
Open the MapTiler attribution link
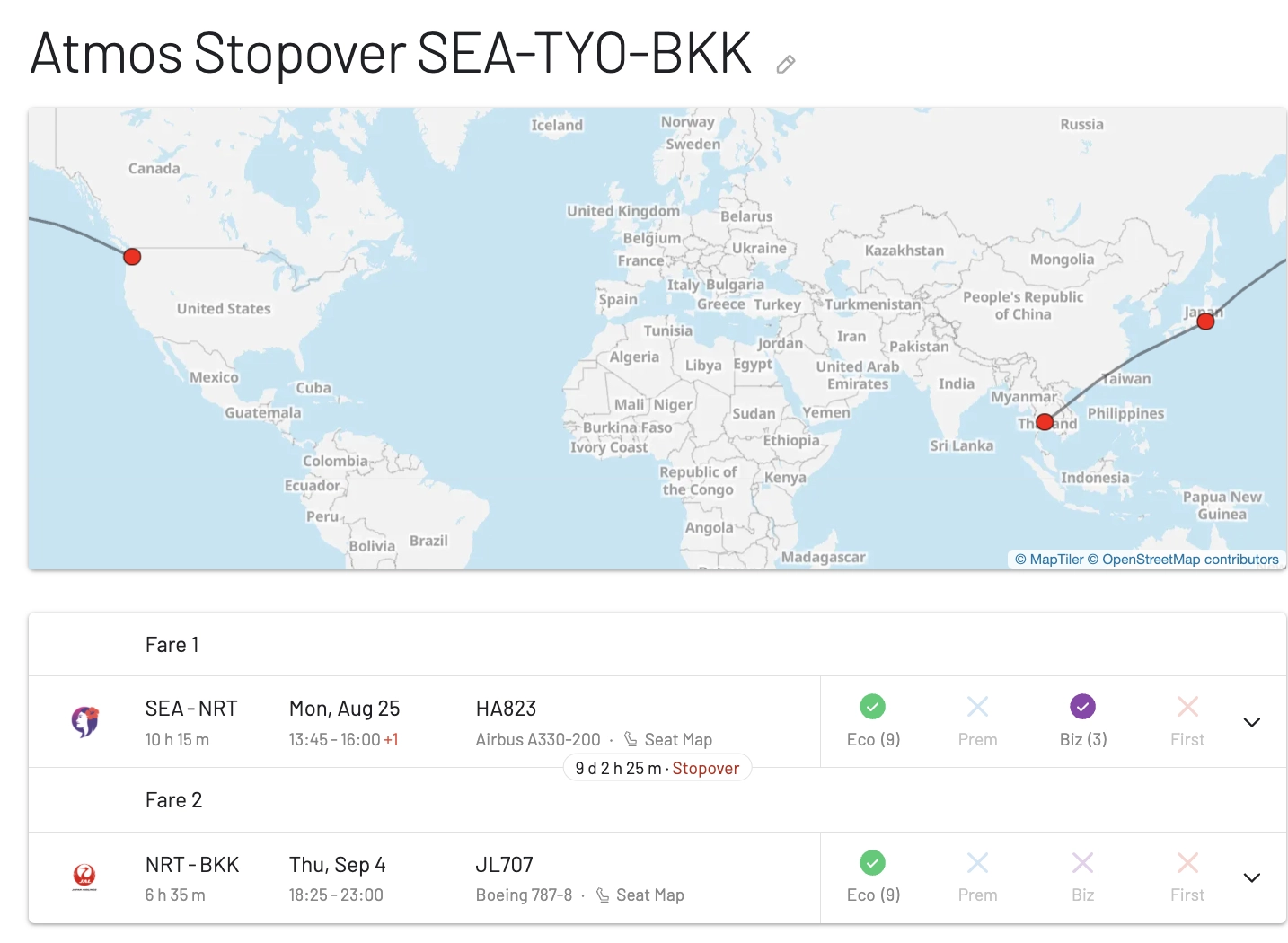(1049, 559)
